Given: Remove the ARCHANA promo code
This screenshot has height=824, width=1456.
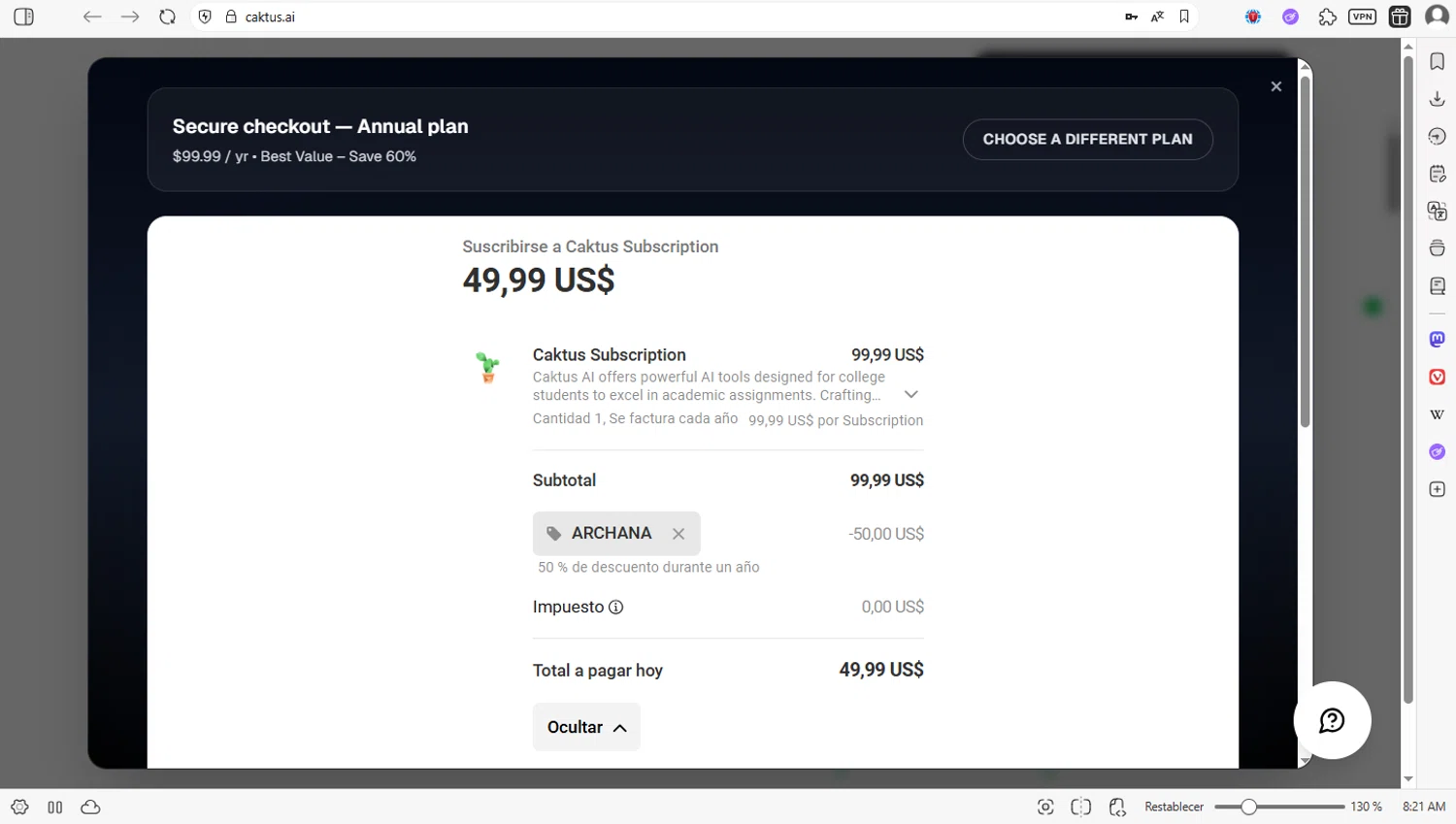Looking at the screenshot, I should click(x=678, y=534).
